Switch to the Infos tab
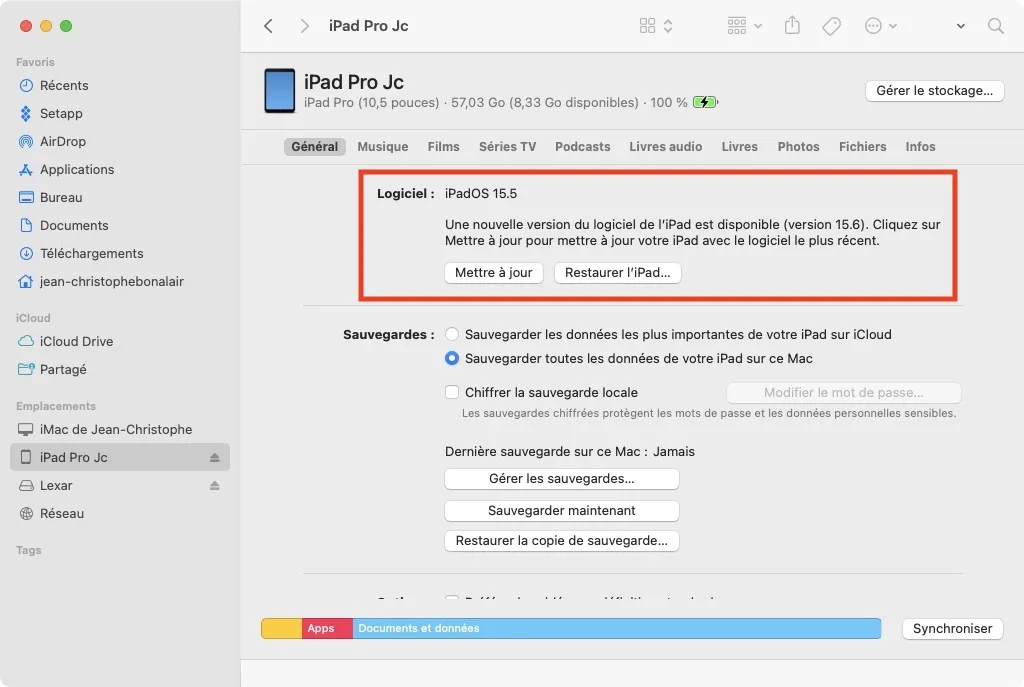The width and height of the screenshot is (1024, 687). (920, 147)
